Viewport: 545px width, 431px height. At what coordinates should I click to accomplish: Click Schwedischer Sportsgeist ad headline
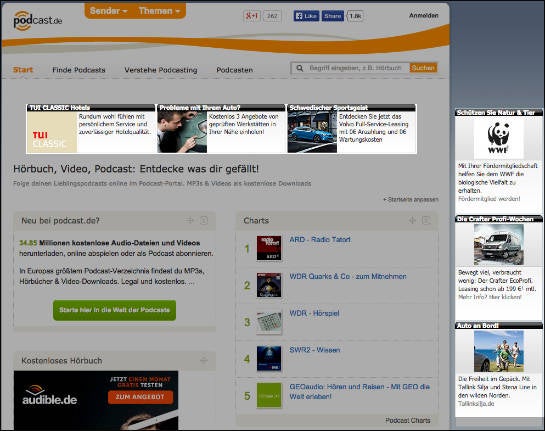pyautogui.click(x=328, y=108)
